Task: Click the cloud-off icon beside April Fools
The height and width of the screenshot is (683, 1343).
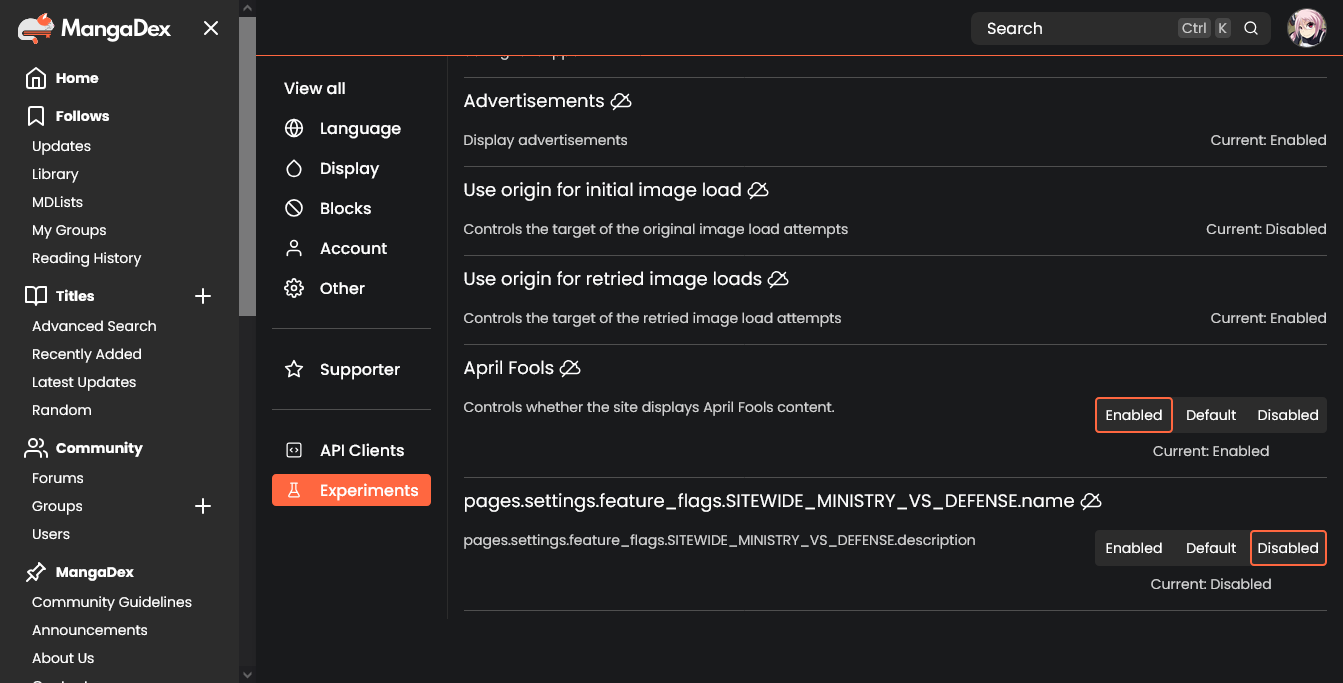Action: (x=570, y=368)
